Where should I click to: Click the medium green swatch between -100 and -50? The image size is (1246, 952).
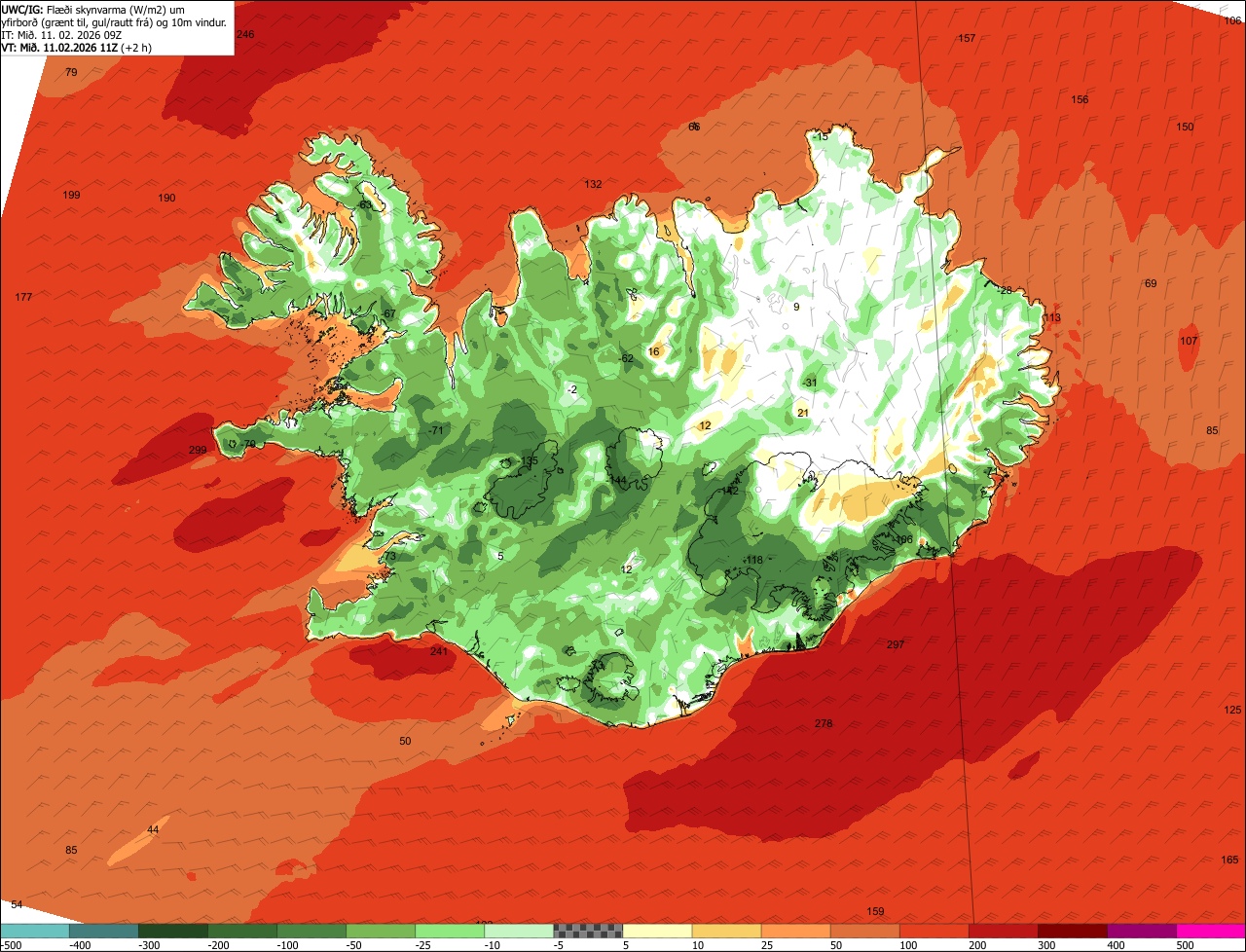coord(312,931)
